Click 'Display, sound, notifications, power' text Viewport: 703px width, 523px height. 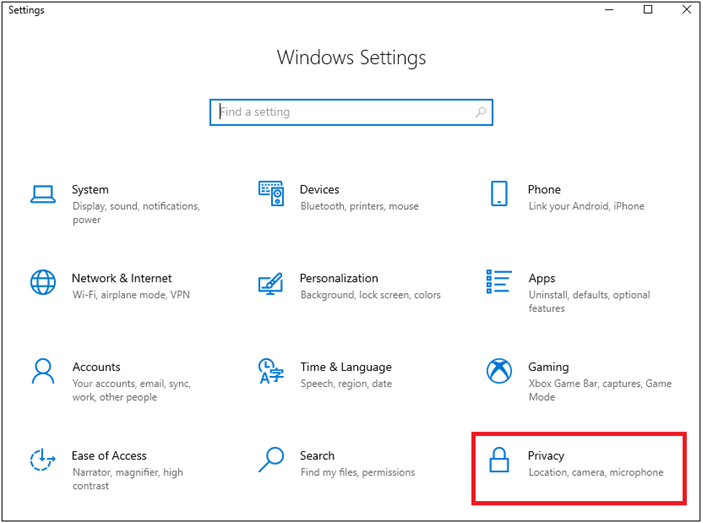(136, 213)
